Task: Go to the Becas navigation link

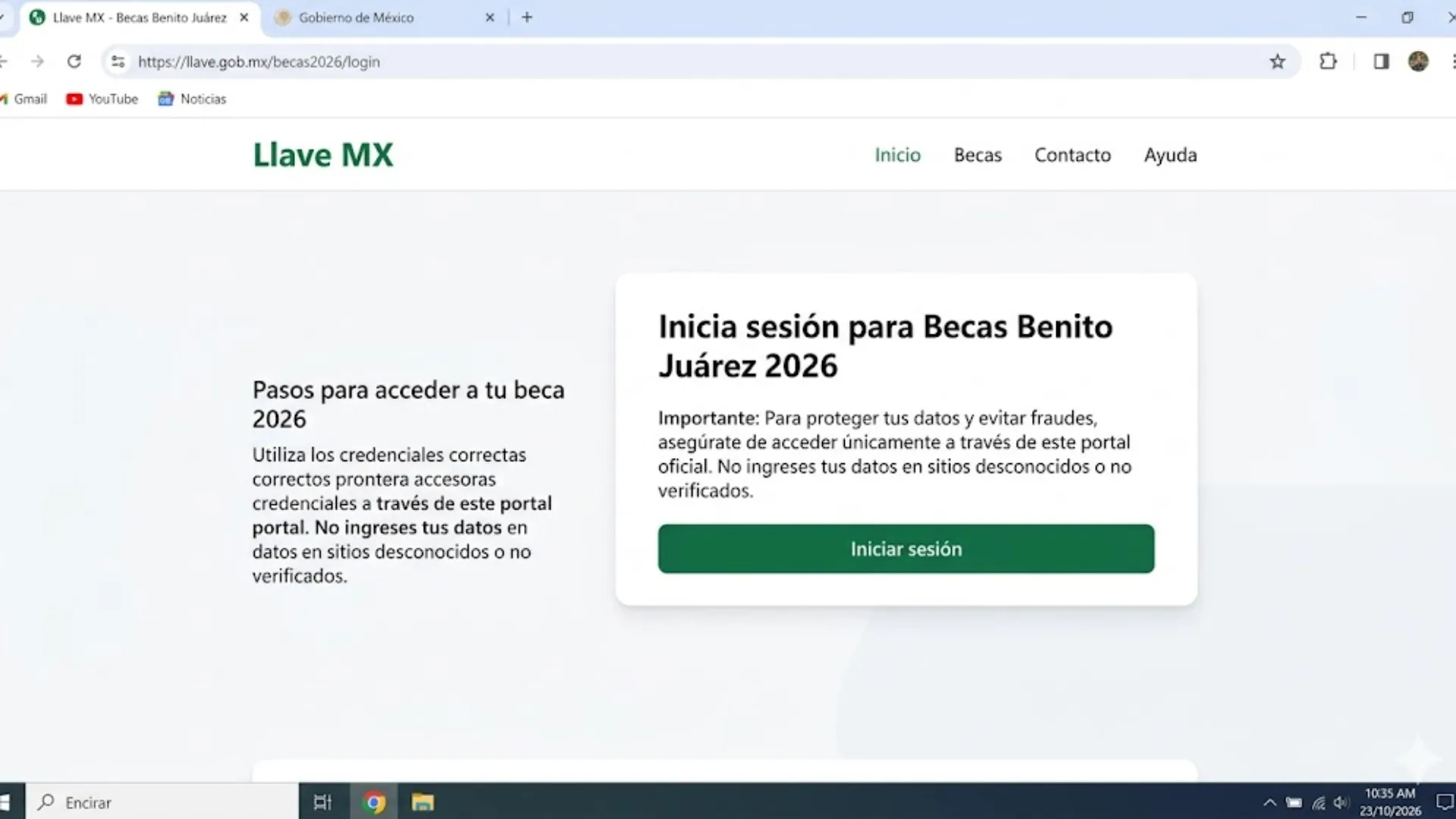Action: 977,155
